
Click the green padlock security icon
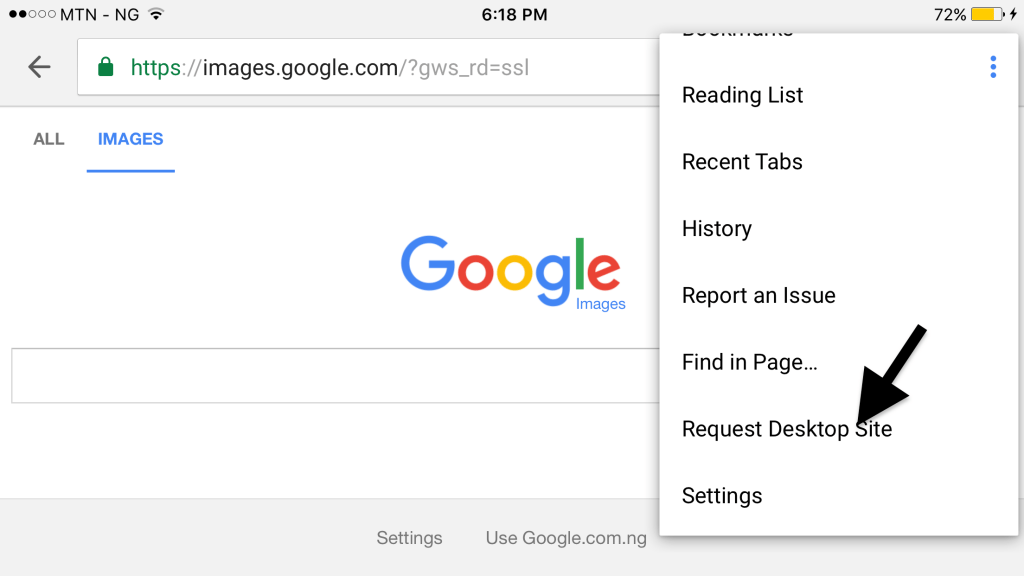click(x=105, y=67)
